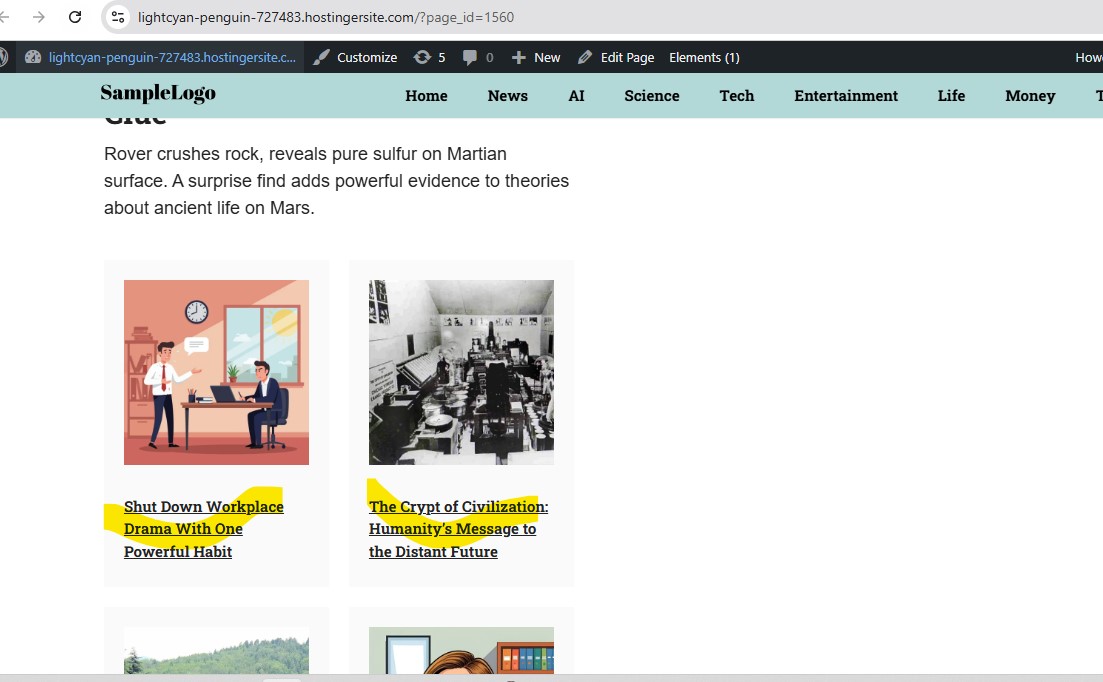Open the Tech nav item
Viewport: 1103px width, 682px height.
click(737, 96)
